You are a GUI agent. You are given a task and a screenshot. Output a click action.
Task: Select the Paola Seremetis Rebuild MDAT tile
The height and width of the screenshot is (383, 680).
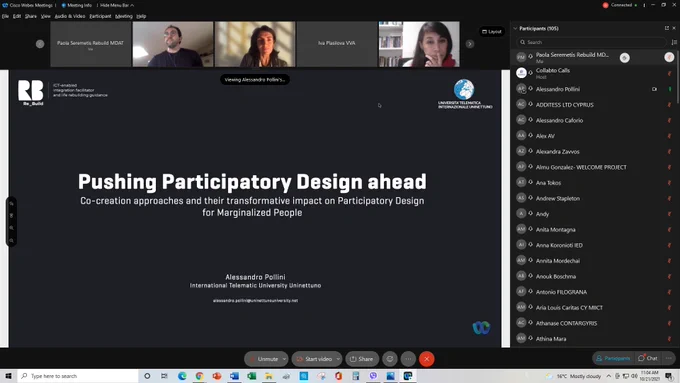pos(90,44)
